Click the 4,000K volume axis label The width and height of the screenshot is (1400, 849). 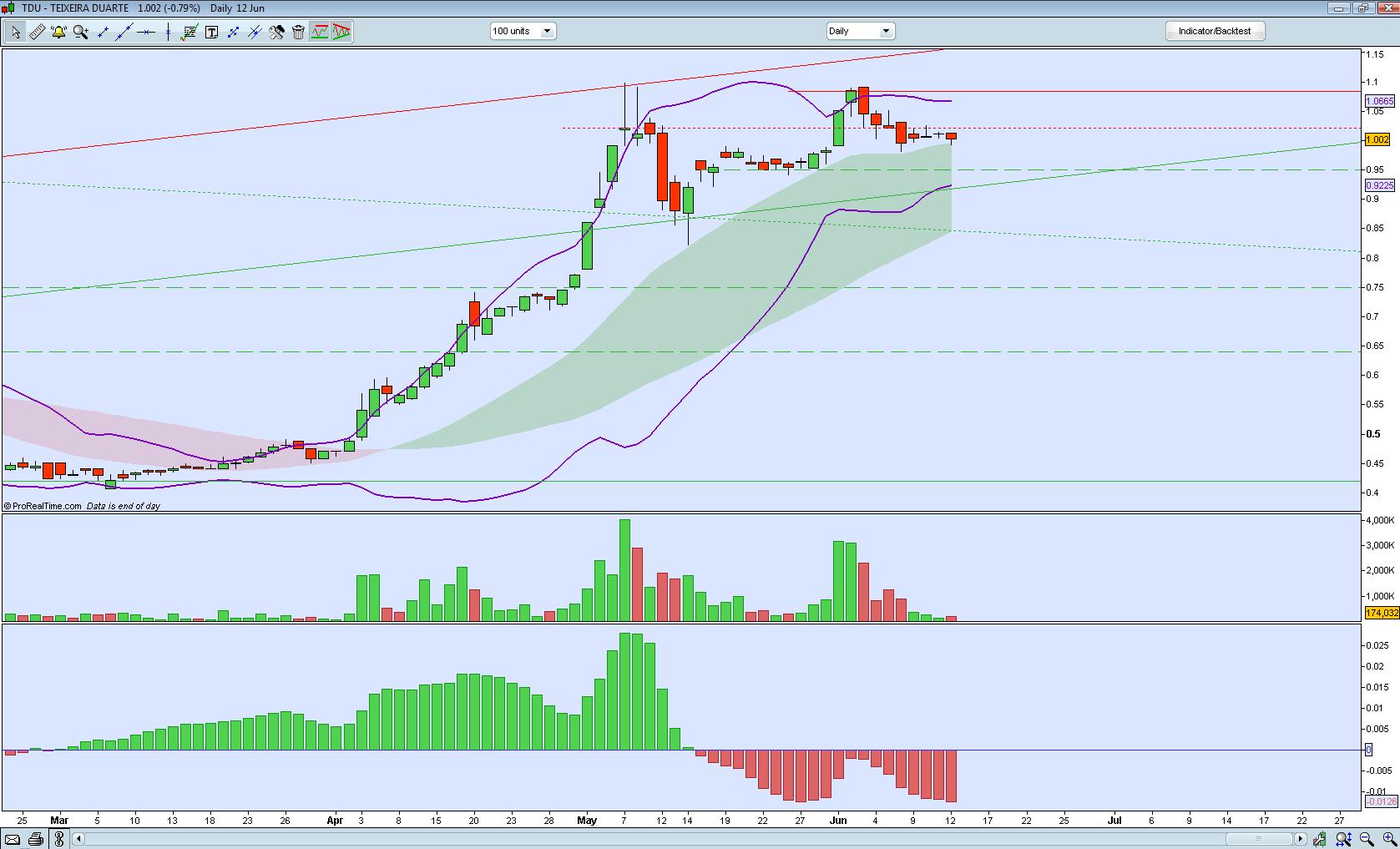click(1379, 520)
